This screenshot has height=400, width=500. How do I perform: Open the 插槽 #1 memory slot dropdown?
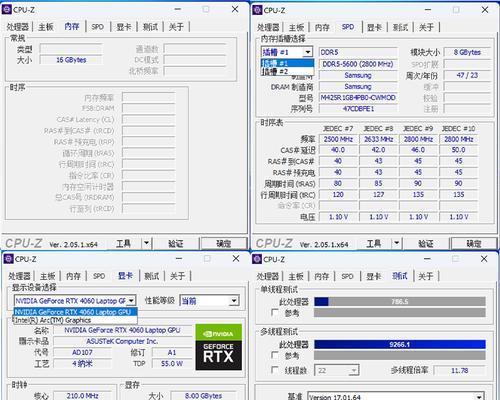(308, 52)
